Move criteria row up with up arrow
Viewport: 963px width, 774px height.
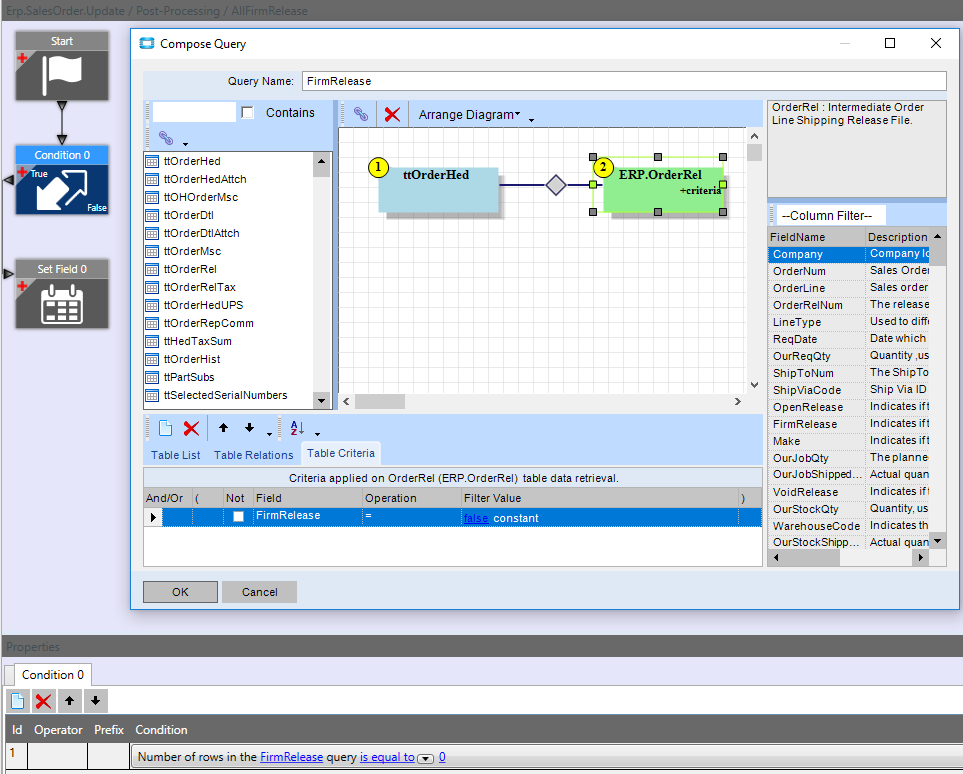(x=224, y=428)
